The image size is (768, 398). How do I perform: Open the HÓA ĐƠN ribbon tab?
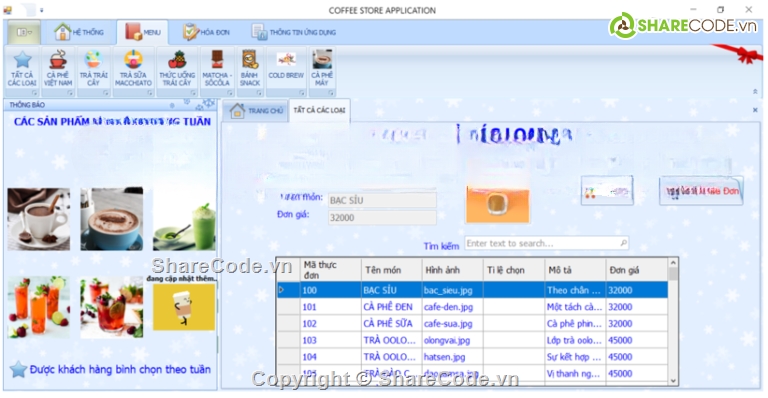[x=206, y=32]
